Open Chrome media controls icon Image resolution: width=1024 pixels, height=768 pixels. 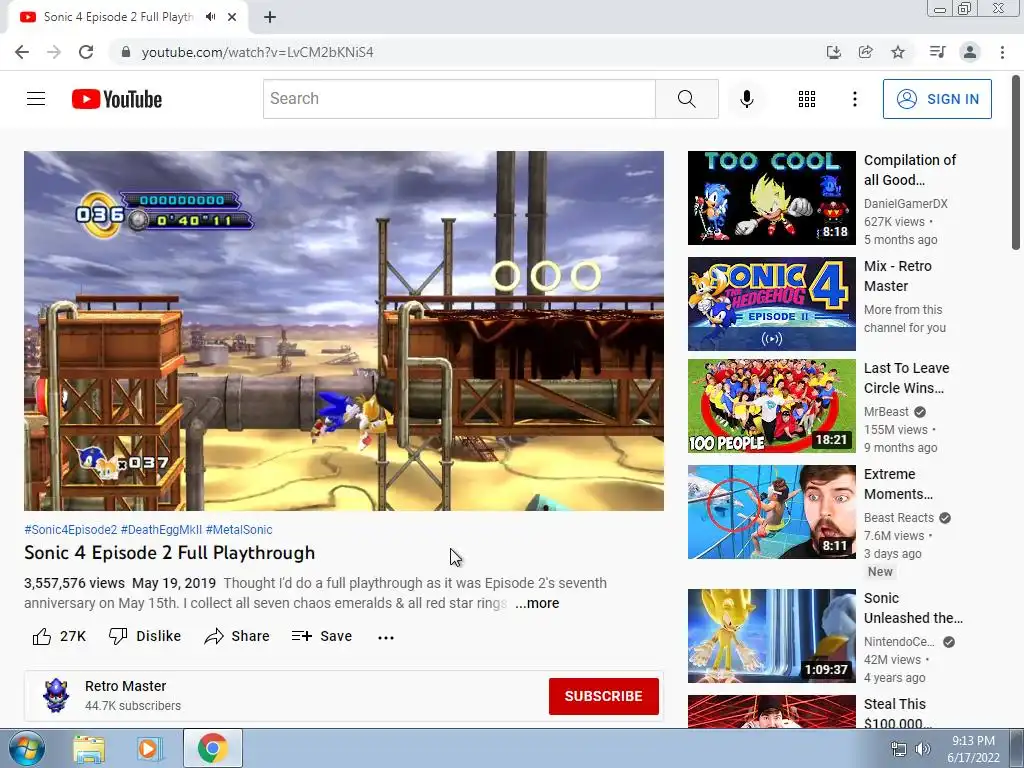(937, 52)
